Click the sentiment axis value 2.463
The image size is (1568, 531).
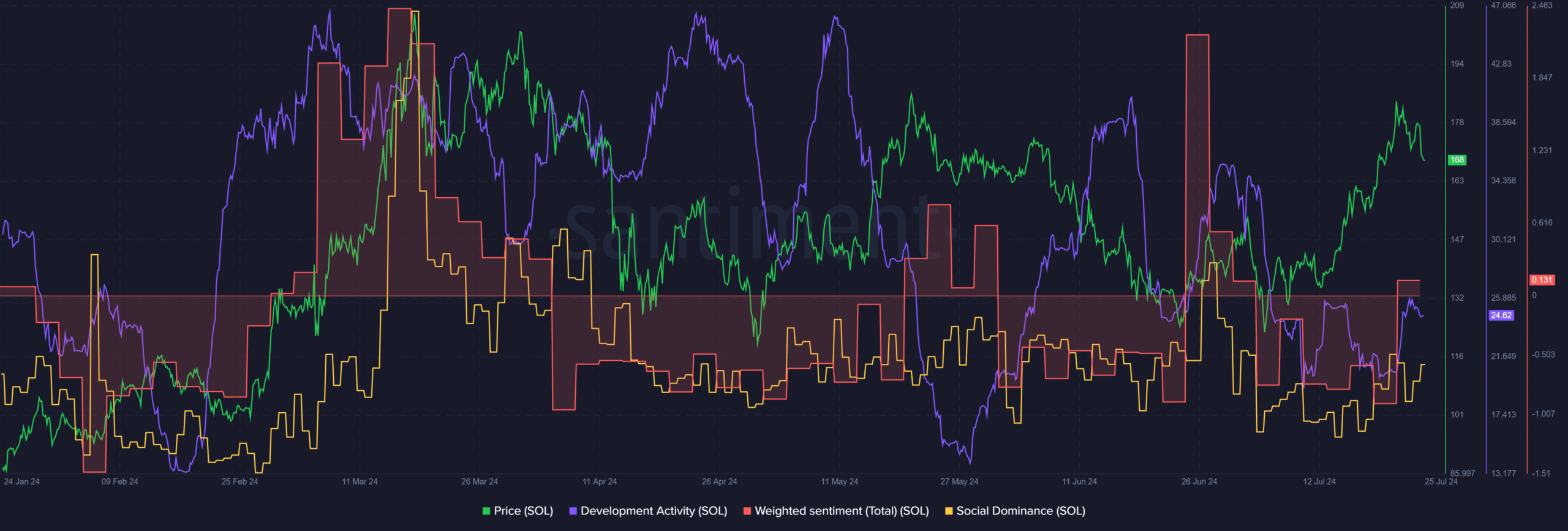1542,6
